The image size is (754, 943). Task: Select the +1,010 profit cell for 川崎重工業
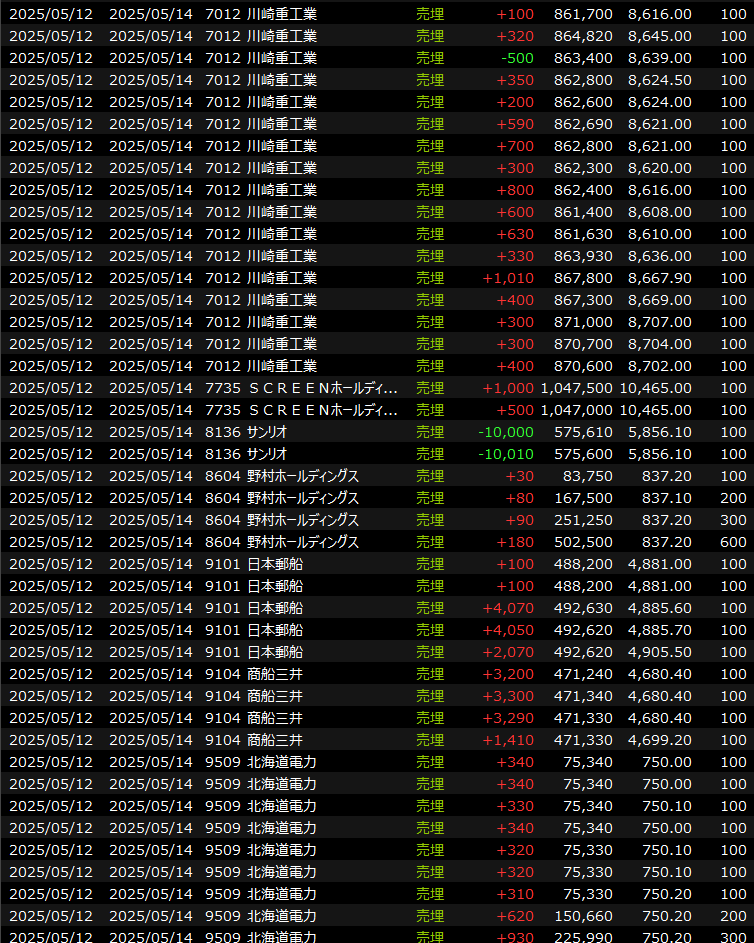click(508, 278)
